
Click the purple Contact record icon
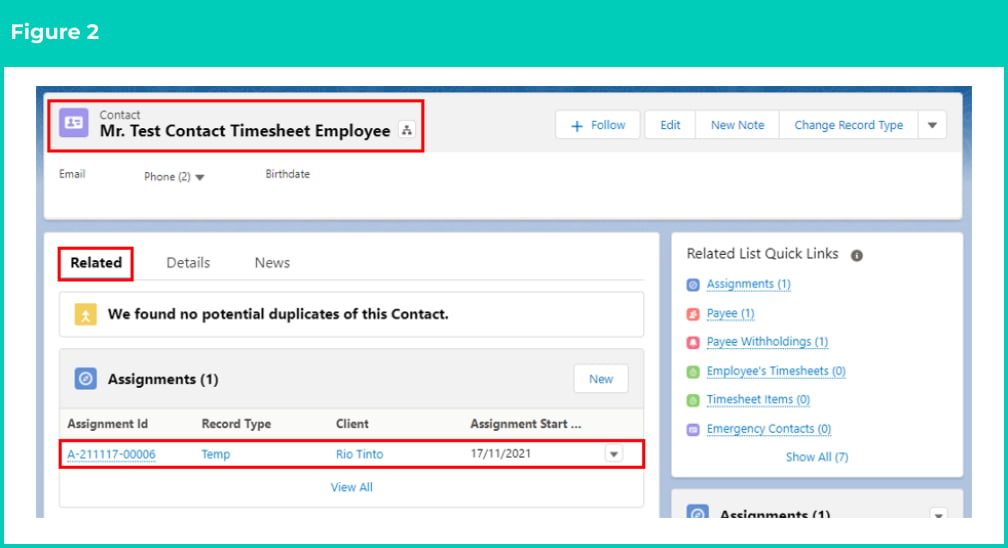tap(73, 122)
